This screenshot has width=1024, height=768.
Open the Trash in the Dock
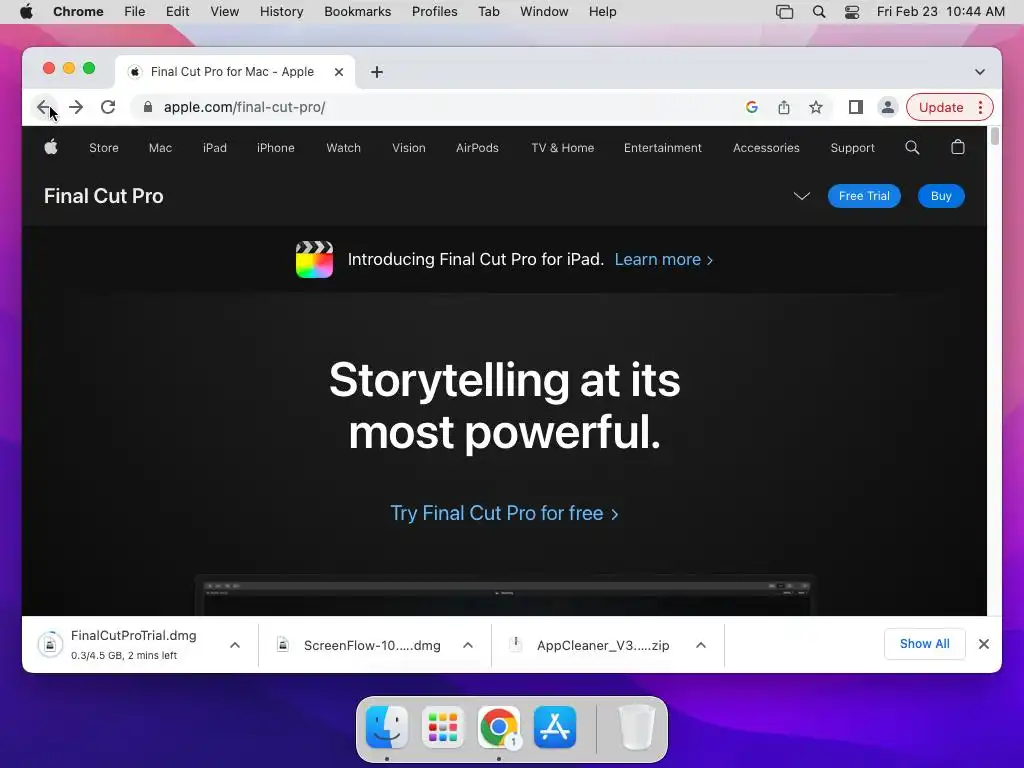click(x=637, y=727)
